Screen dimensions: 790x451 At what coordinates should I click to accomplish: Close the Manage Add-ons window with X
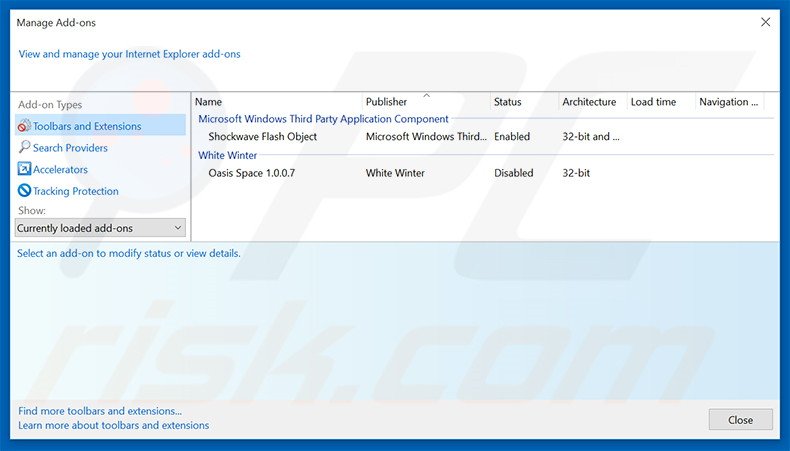tap(765, 22)
